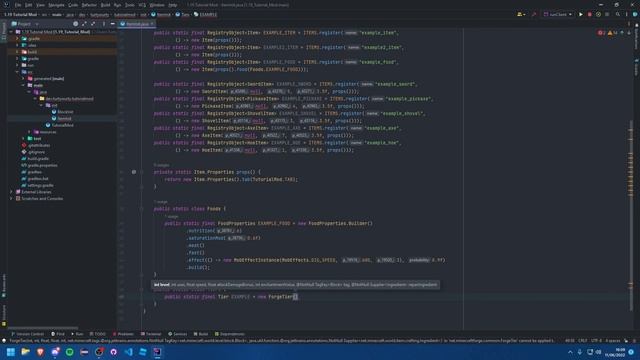Click the debug/coverage circular icon near run
Image resolution: width=640 pixels, height=360 pixels.
coord(598,14)
